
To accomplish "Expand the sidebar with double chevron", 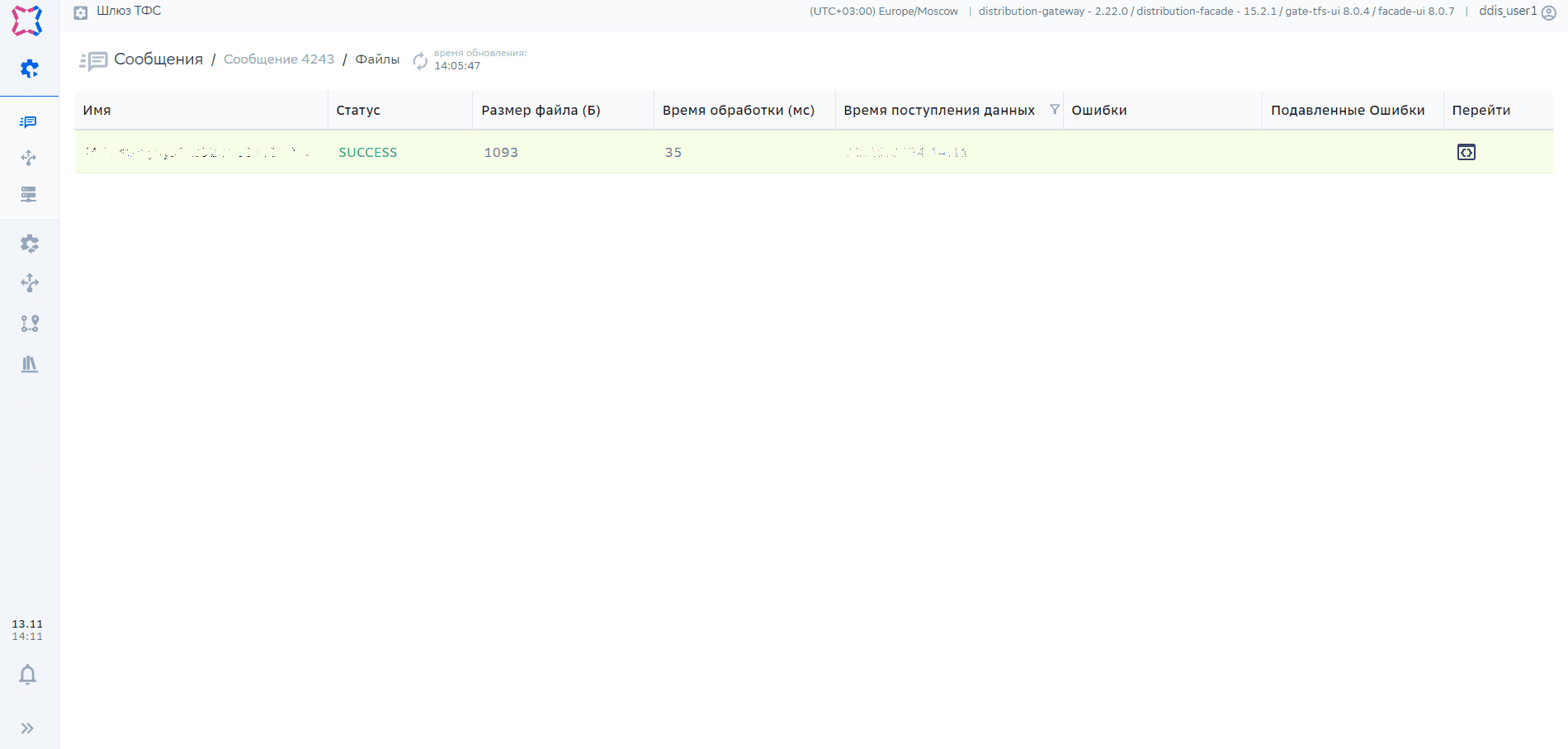I will (x=27, y=728).
